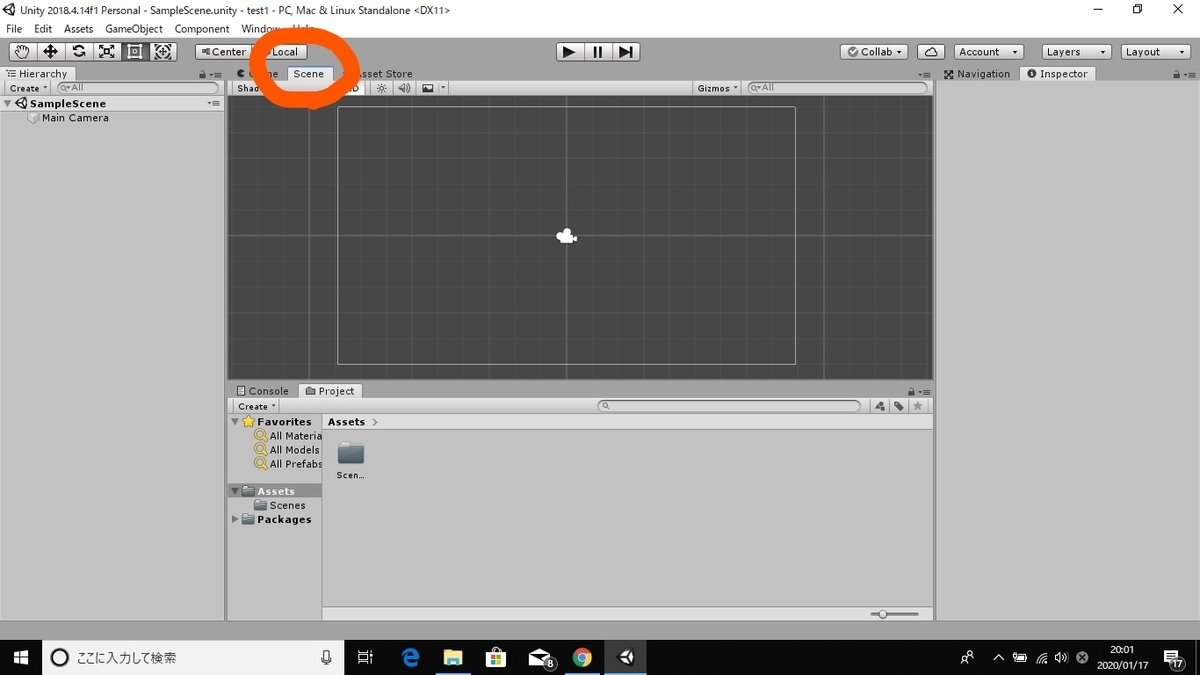Collapse the Favorites group

236,422
